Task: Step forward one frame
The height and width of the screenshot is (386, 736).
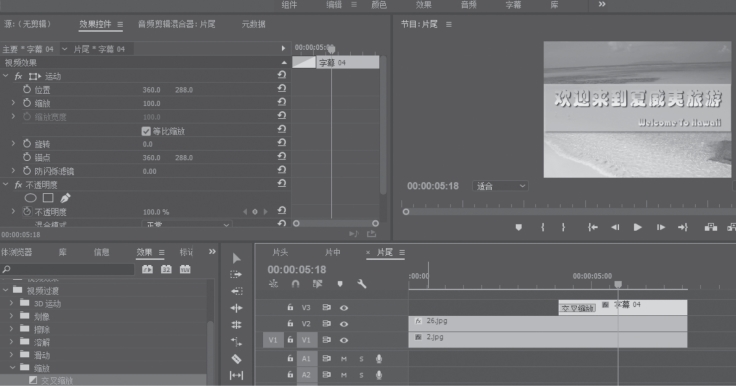Action: tap(661, 227)
